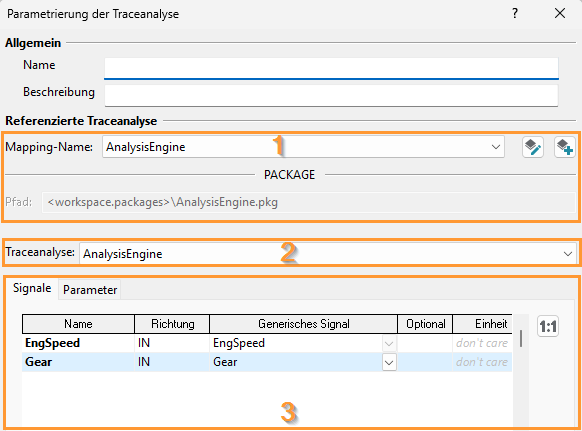Click the Optional cell of EngSpeed row
The width and height of the screenshot is (582, 431).
pos(425,343)
